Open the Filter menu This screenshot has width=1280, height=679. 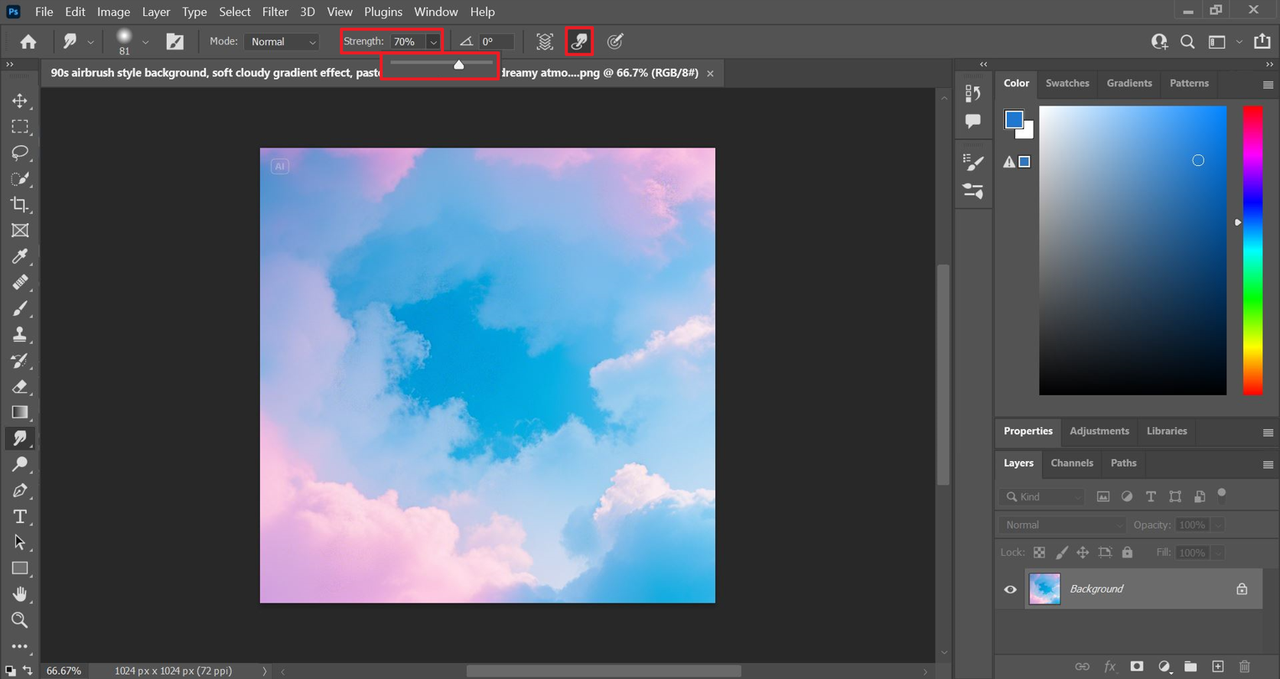click(x=275, y=12)
